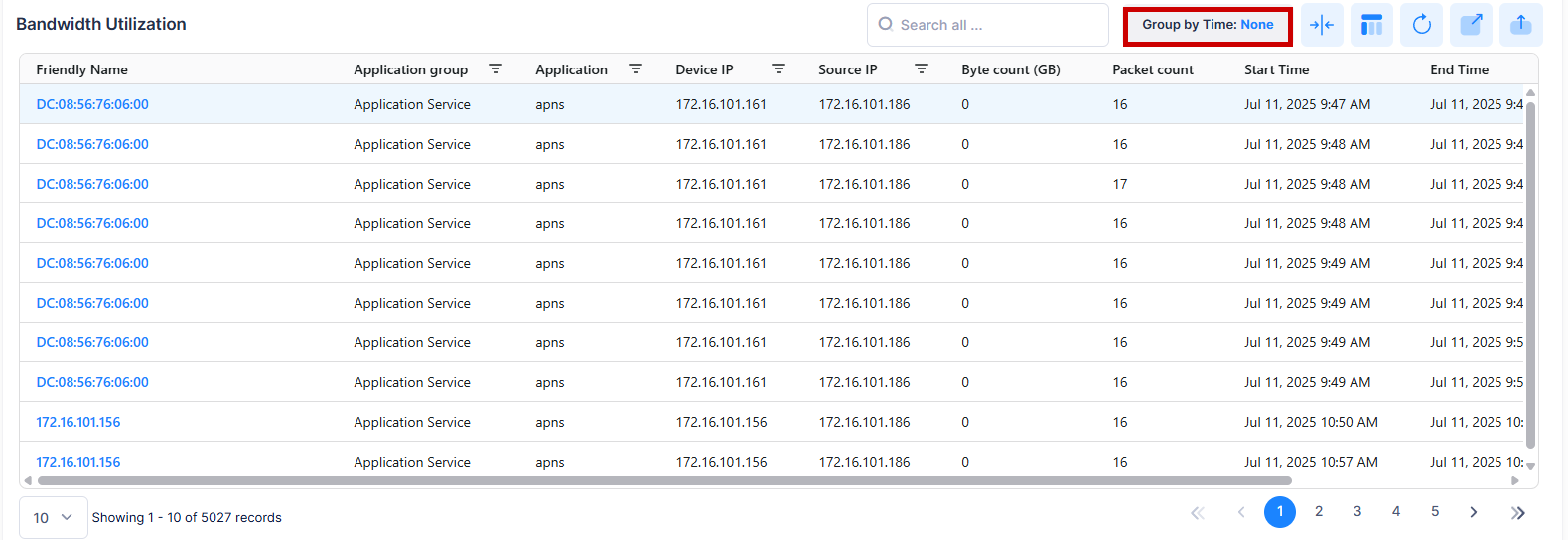Open the Device IP column filter

pyautogui.click(x=779, y=69)
